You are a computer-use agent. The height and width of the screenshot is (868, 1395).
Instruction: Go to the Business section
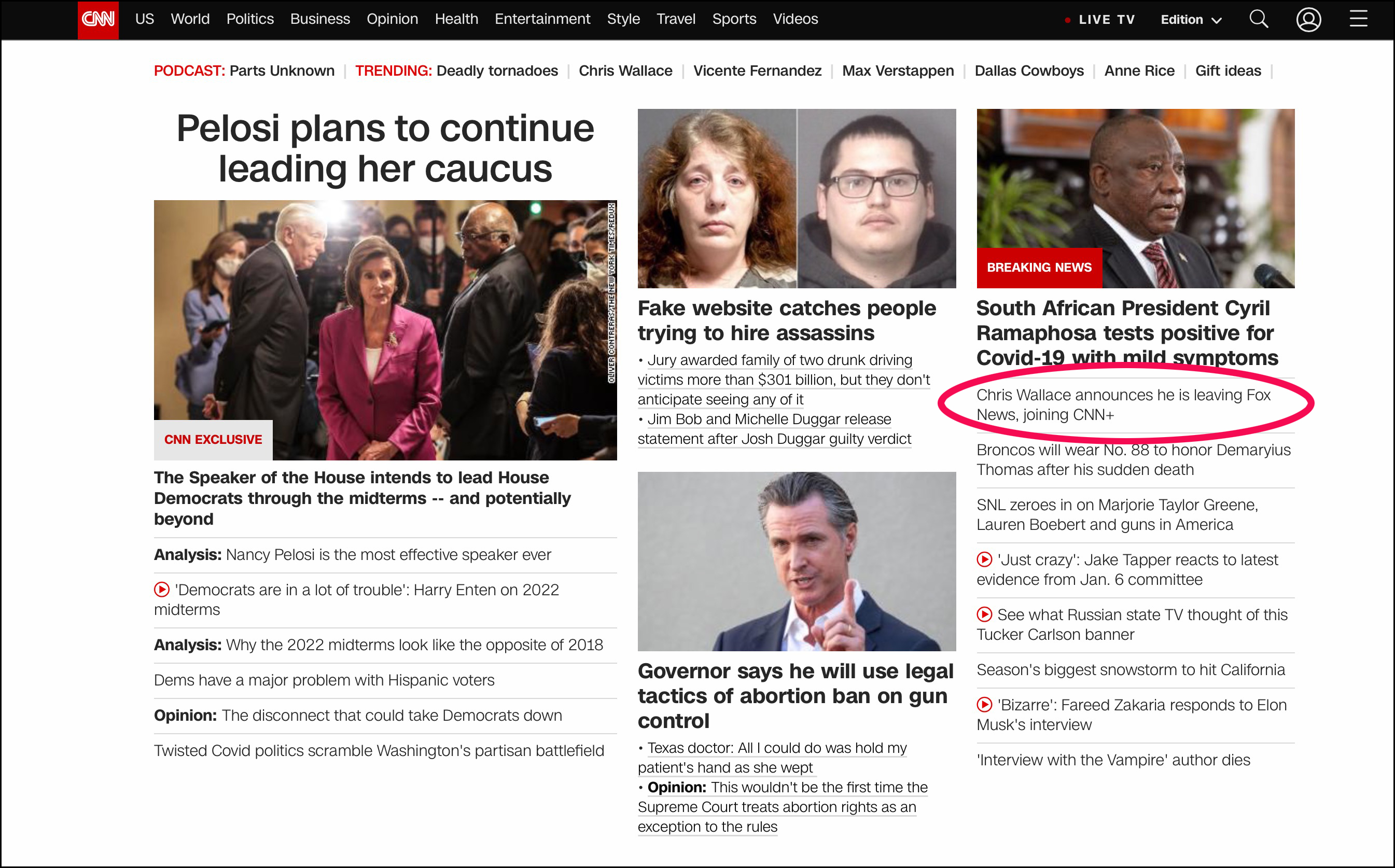pyautogui.click(x=320, y=19)
